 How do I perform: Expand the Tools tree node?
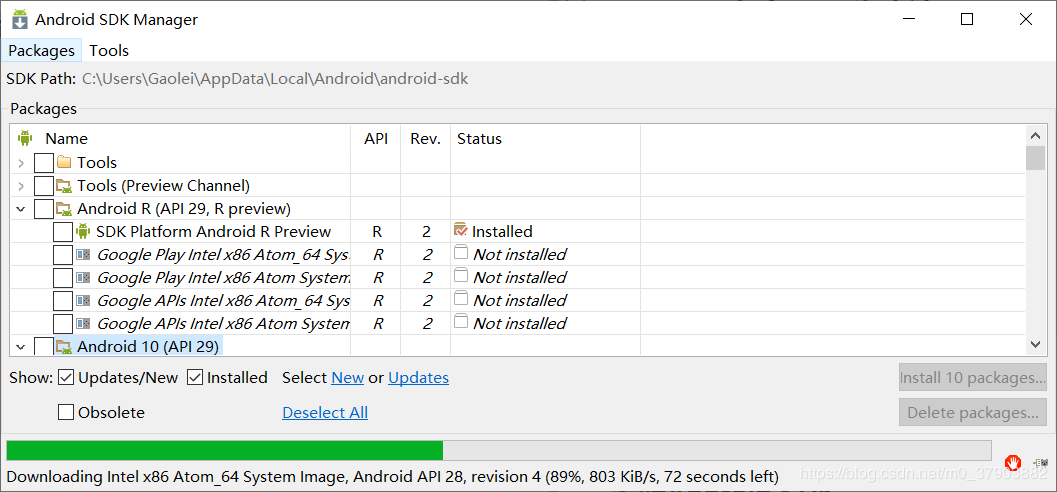coord(21,162)
